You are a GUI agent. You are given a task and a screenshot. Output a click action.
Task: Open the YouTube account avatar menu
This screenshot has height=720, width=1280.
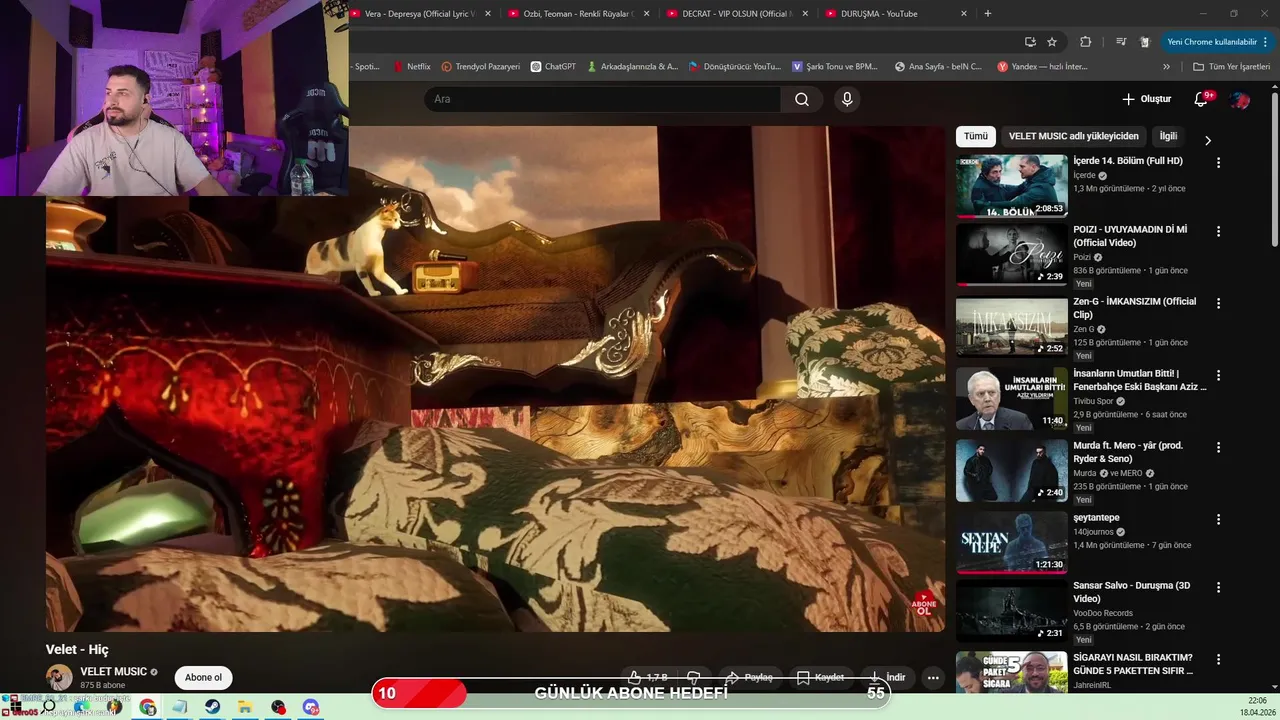(x=1240, y=99)
